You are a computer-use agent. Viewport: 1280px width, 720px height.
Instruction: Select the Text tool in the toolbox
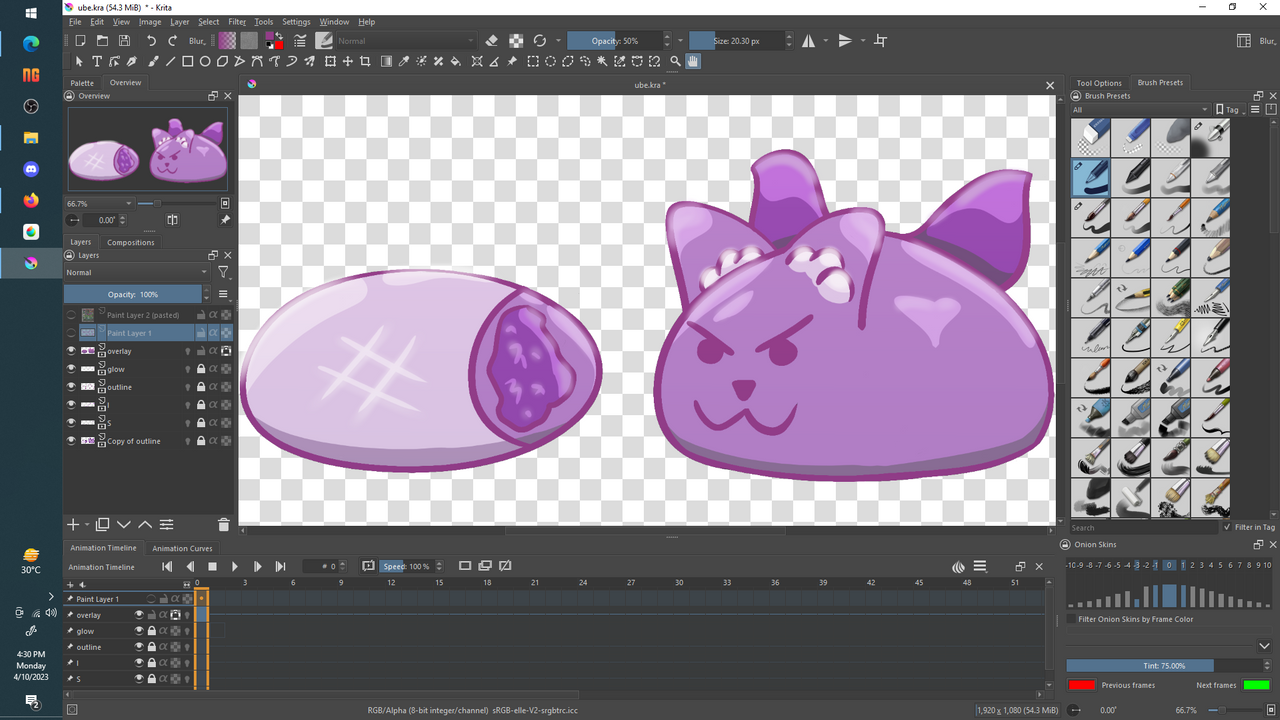[98, 61]
